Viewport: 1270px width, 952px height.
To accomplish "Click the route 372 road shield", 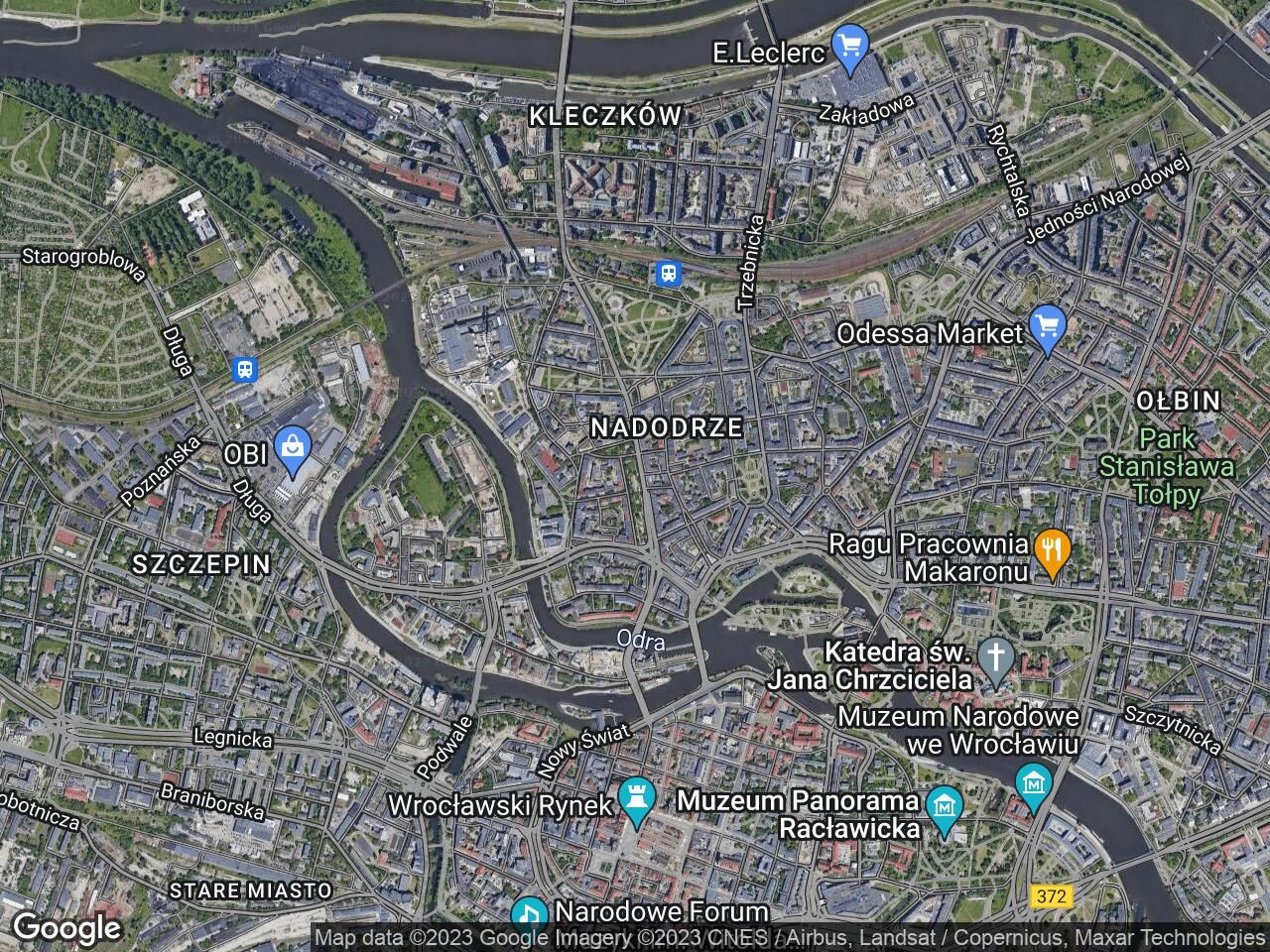I will pyautogui.click(x=1052, y=896).
